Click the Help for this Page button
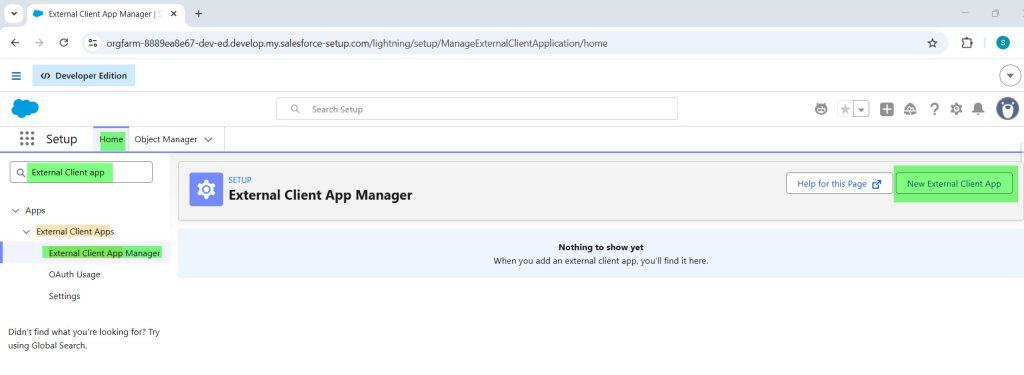Viewport: 1024px width, 375px height. pyautogui.click(x=839, y=184)
